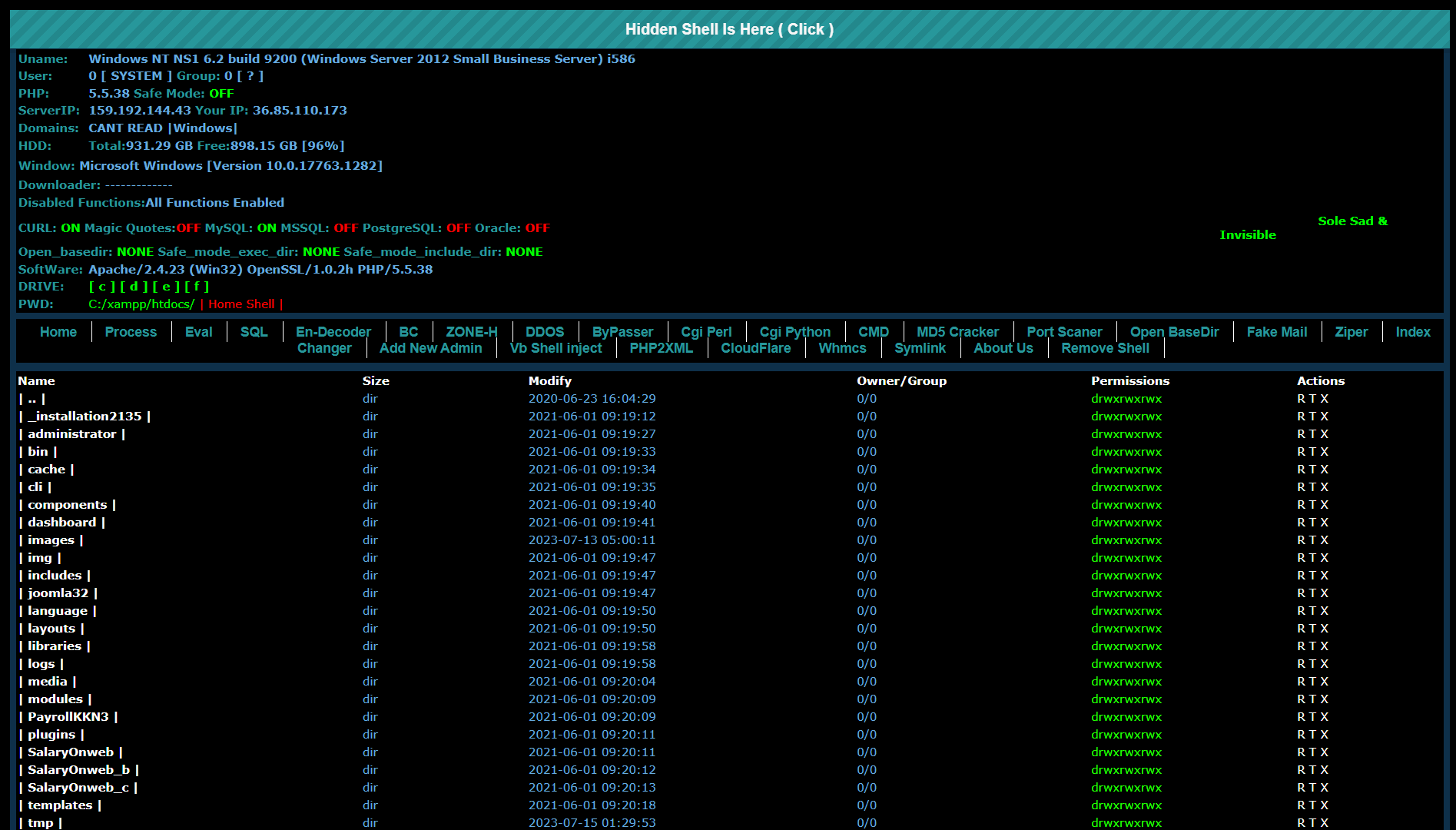Open the parent directory '..' entry
The height and width of the screenshot is (830, 1456).
pos(32,399)
